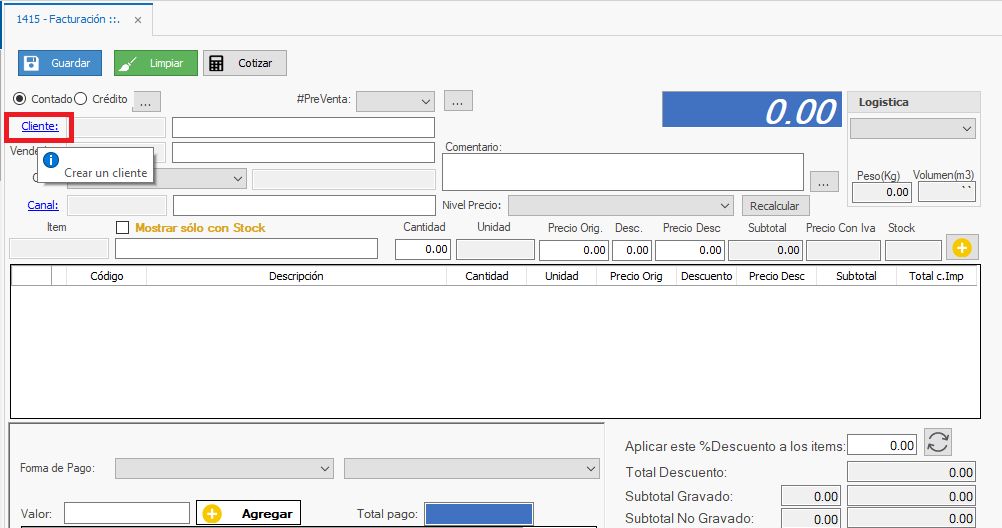Click the Peso(Kg) field
The width and height of the screenshot is (1002, 528).
882,192
